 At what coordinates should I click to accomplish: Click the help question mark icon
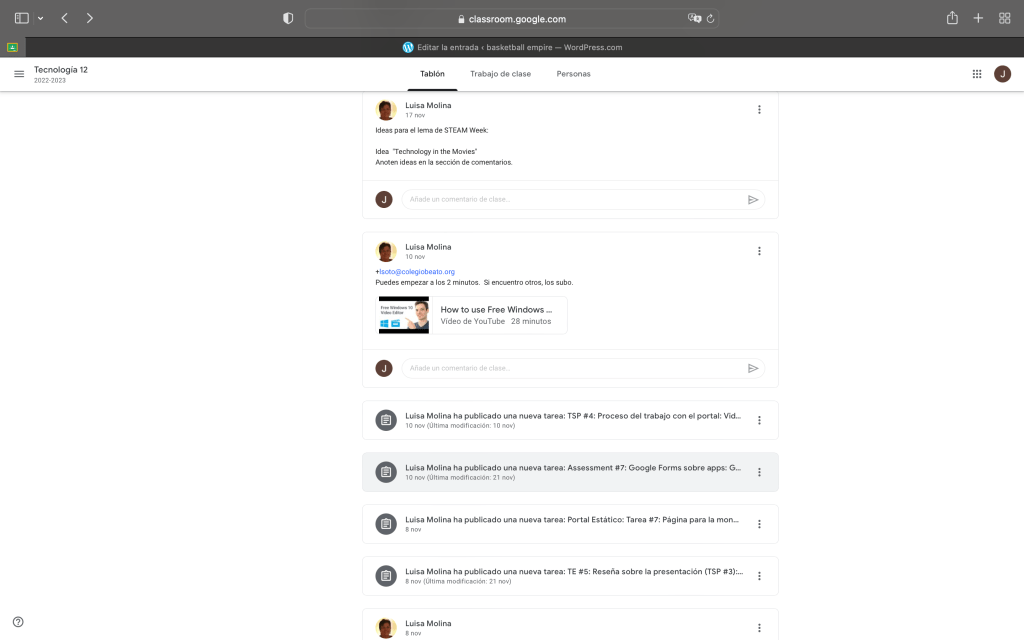click(x=18, y=621)
